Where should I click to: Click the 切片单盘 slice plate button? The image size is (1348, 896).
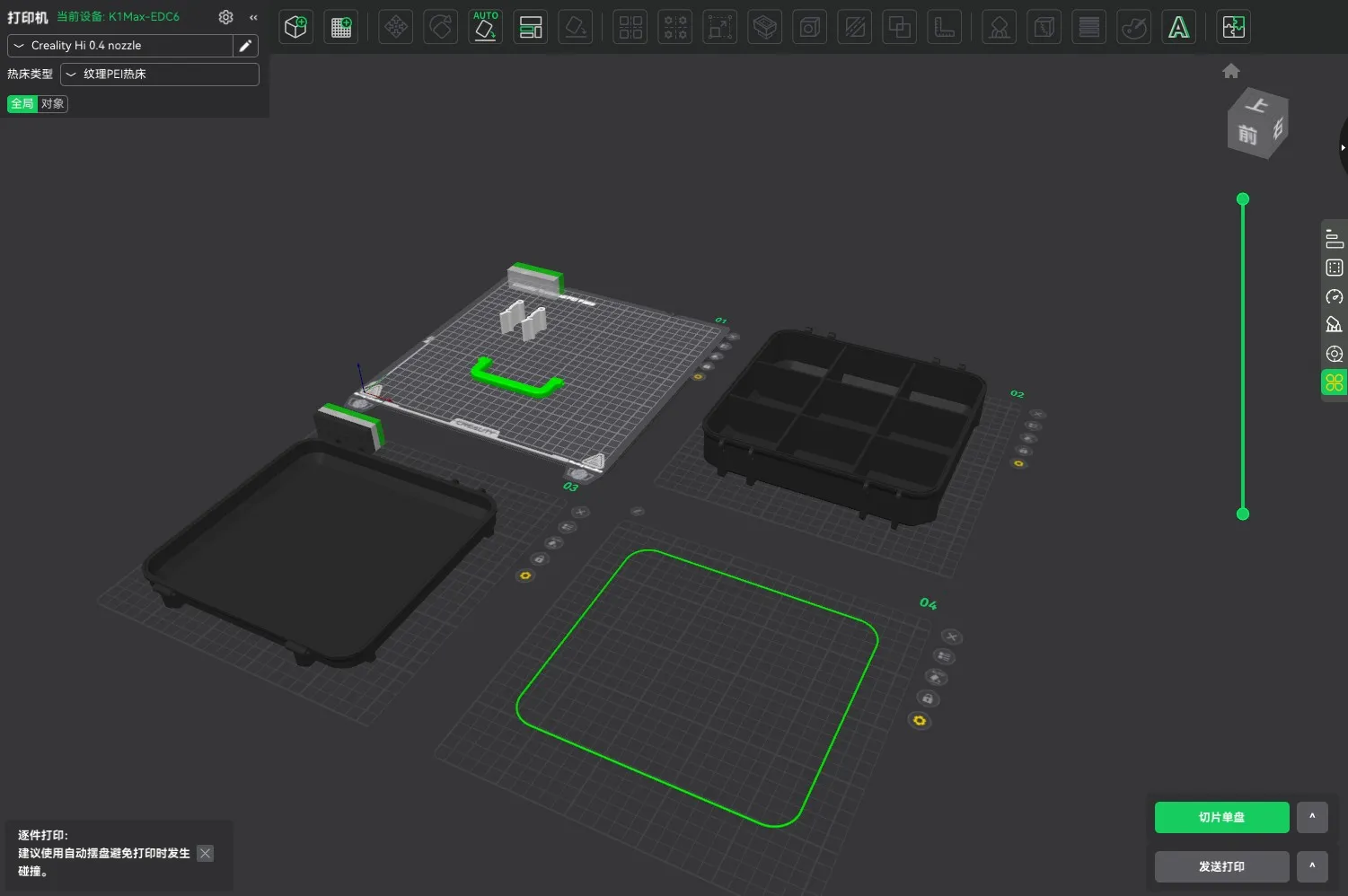[1221, 817]
